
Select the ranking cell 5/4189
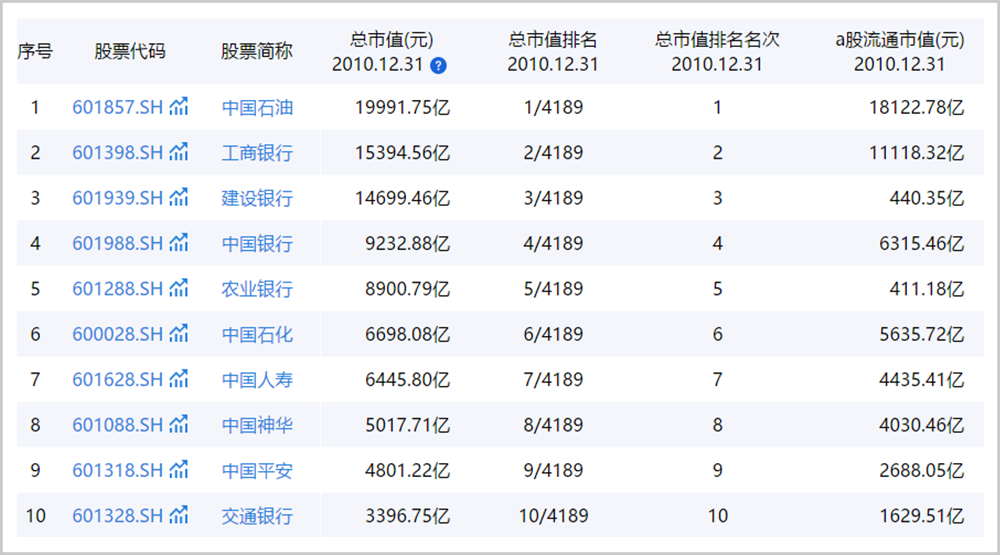click(x=553, y=288)
